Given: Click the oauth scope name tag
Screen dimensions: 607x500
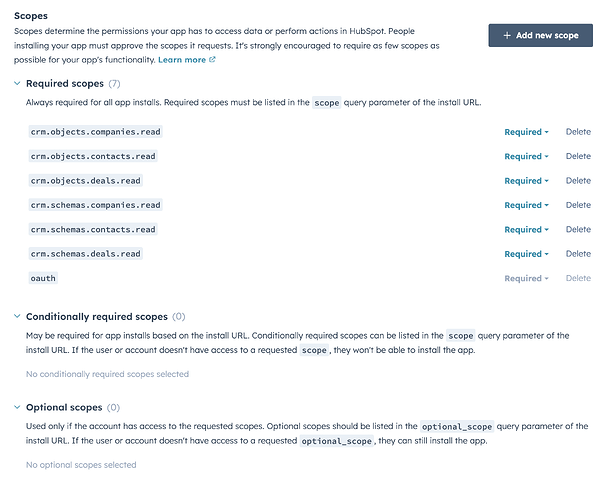Looking at the screenshot, I should tap(42, 278).
